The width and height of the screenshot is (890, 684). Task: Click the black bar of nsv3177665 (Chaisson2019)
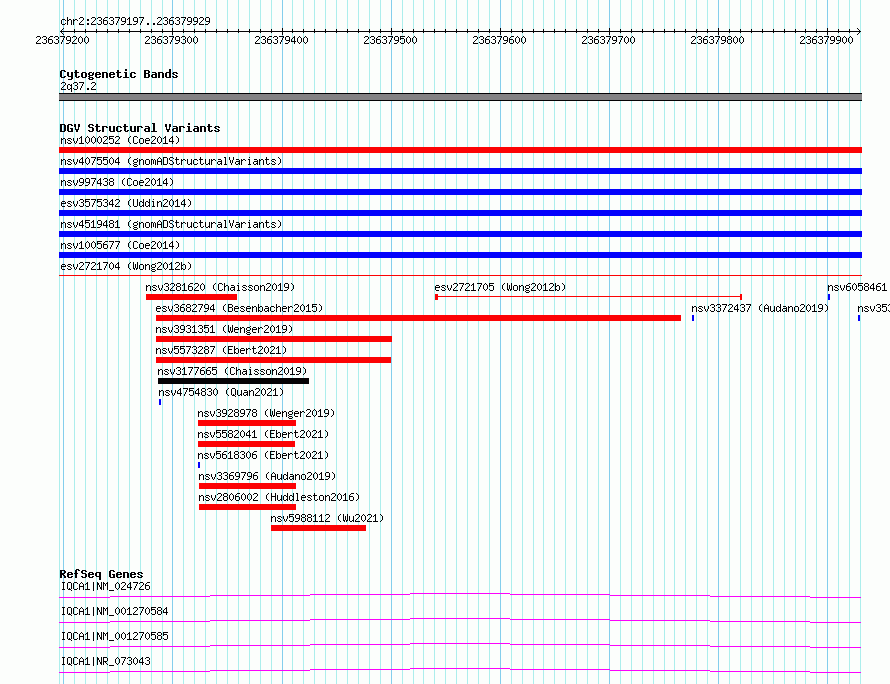233,381
